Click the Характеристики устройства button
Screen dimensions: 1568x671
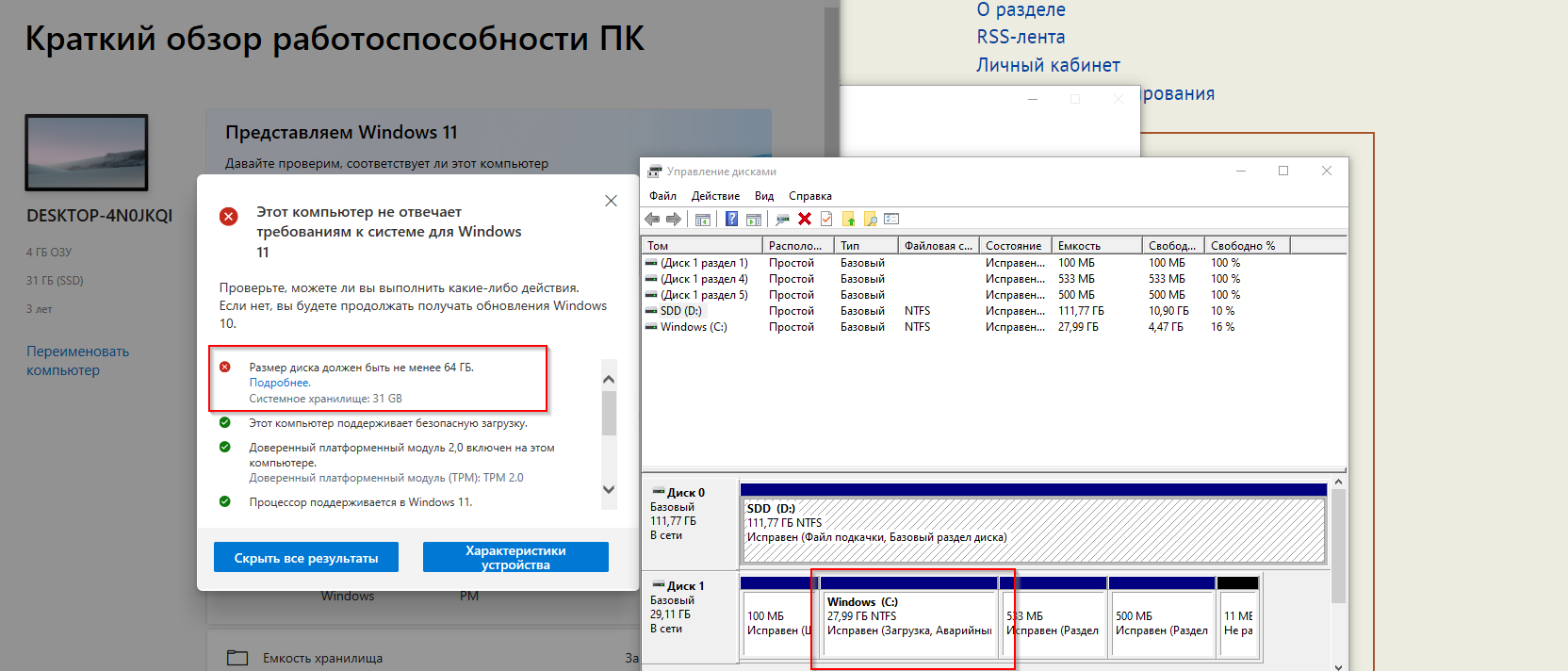515,558
